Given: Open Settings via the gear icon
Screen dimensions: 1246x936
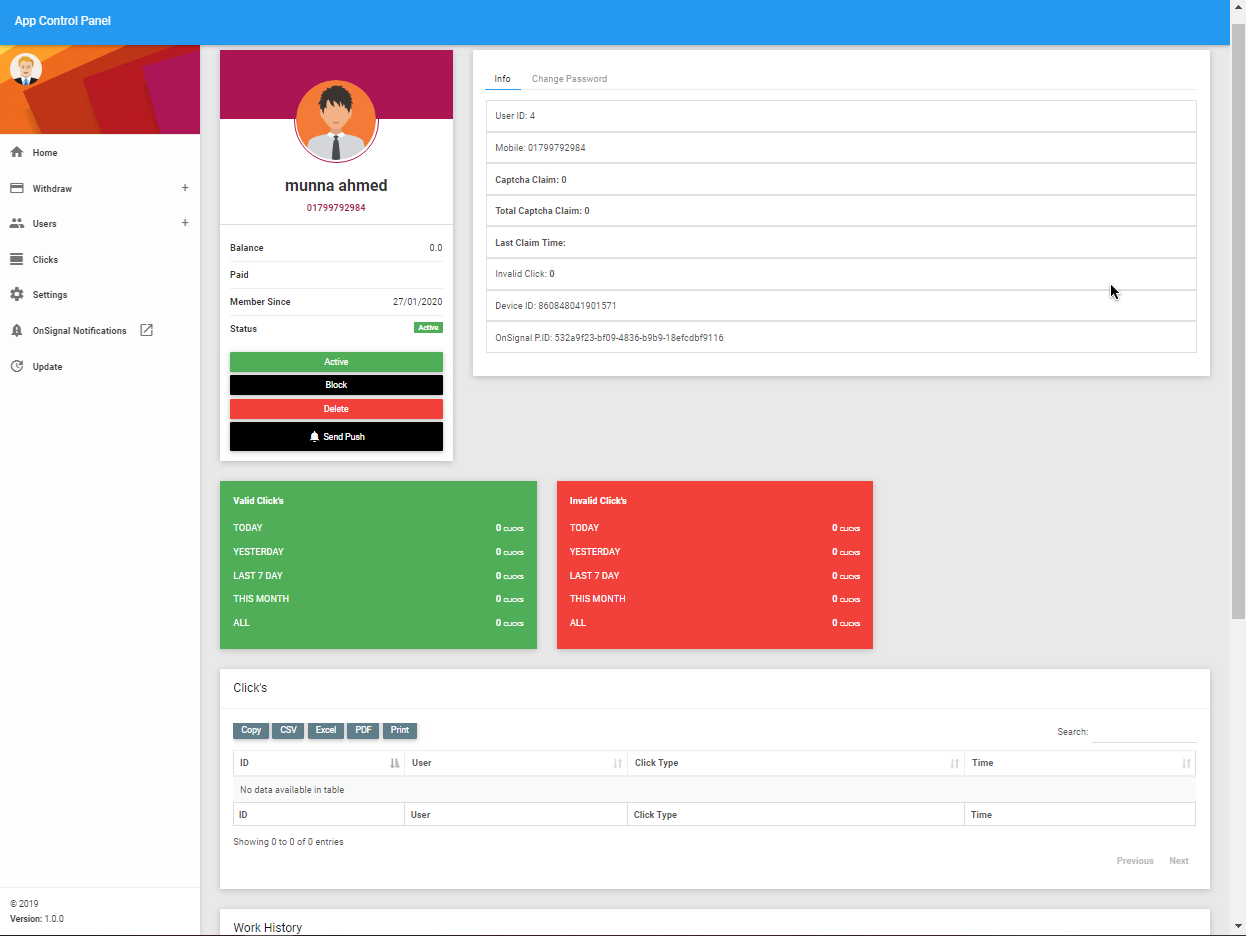Looking at the screenshot, I should pyautogui.click(x=16, y=295).
